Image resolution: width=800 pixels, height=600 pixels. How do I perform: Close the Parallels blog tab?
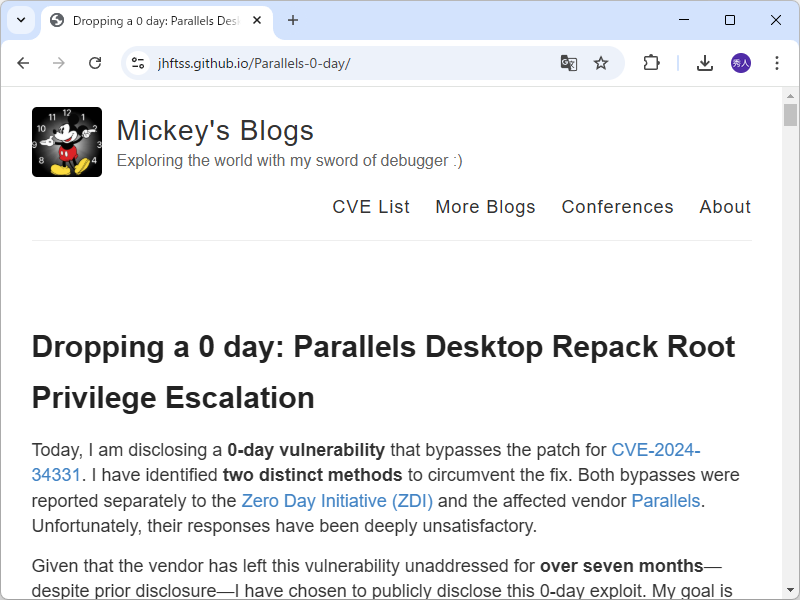coord(258,20)
